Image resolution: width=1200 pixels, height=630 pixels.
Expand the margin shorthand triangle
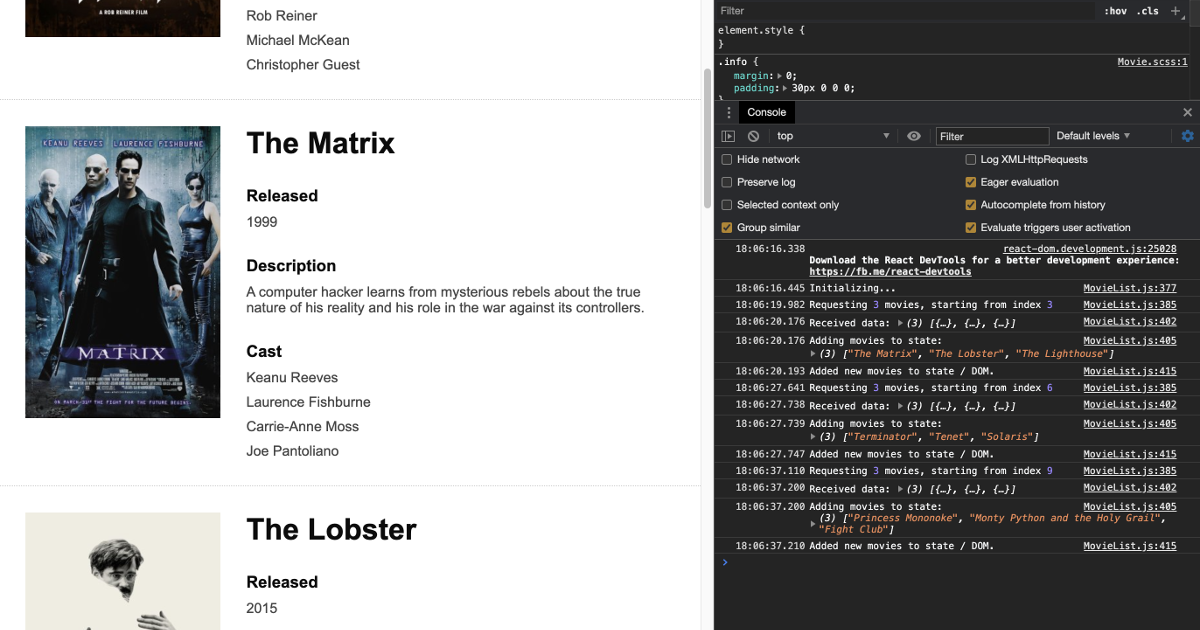click(x=780, y=76)
